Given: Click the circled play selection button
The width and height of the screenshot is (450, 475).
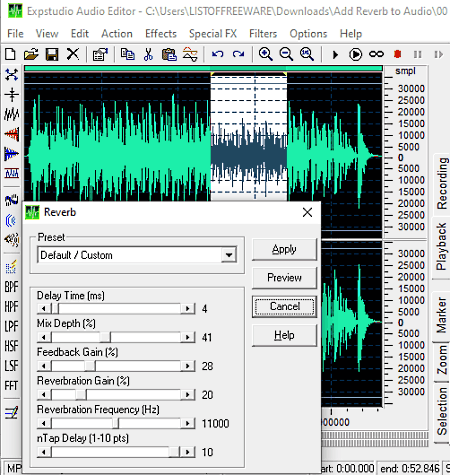Looking at the screenshot, I should (x=356, y=54).
